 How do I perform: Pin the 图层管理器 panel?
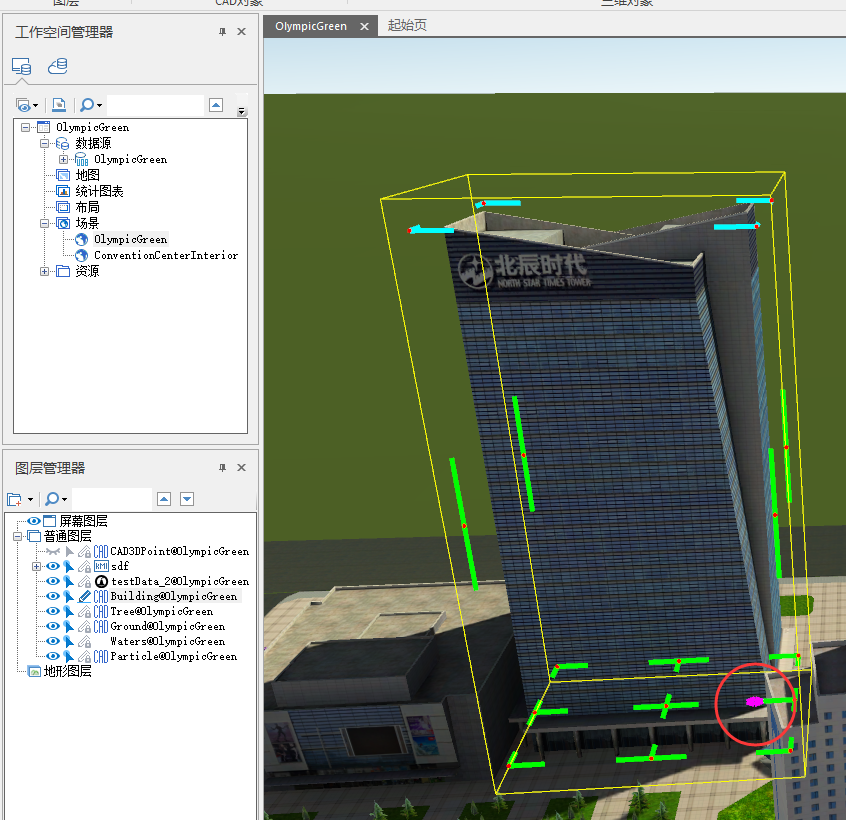[x=222, y=468]
